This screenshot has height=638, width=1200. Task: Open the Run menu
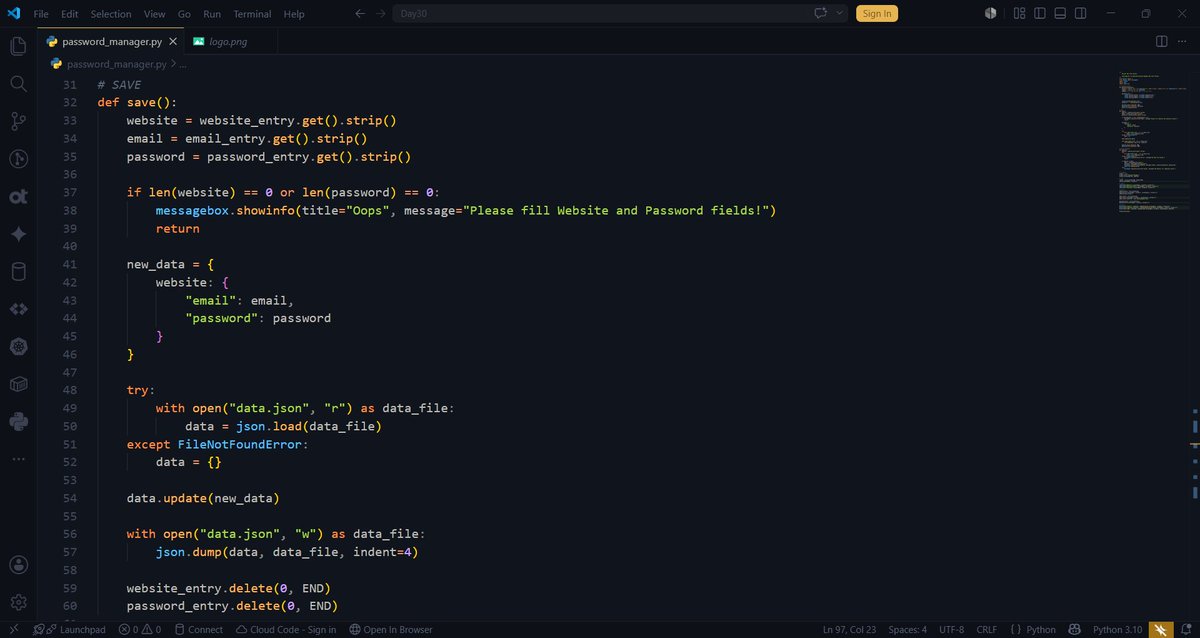[x=212, y=14]
